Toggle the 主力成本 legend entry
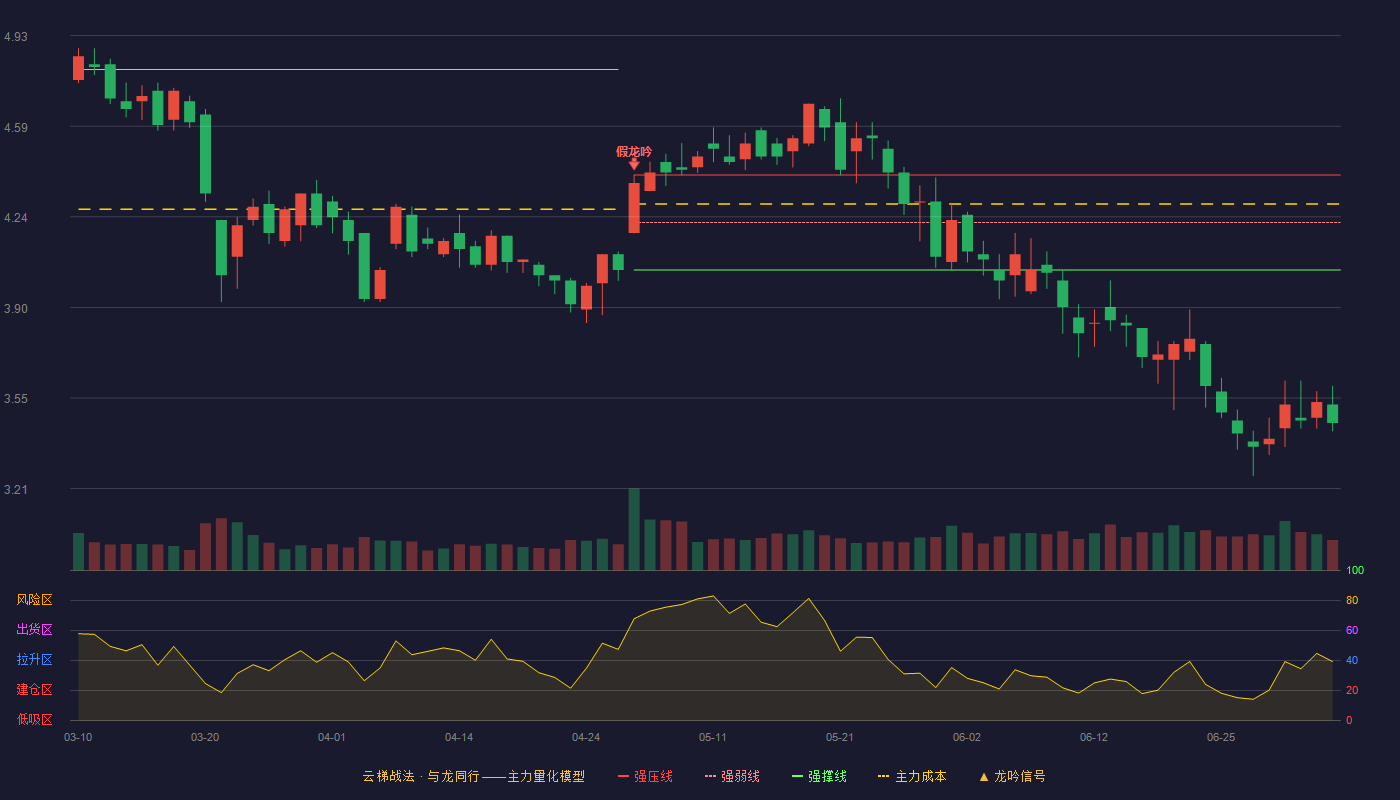The width and height of the screenshot is (1400, 800). [912, 776]
